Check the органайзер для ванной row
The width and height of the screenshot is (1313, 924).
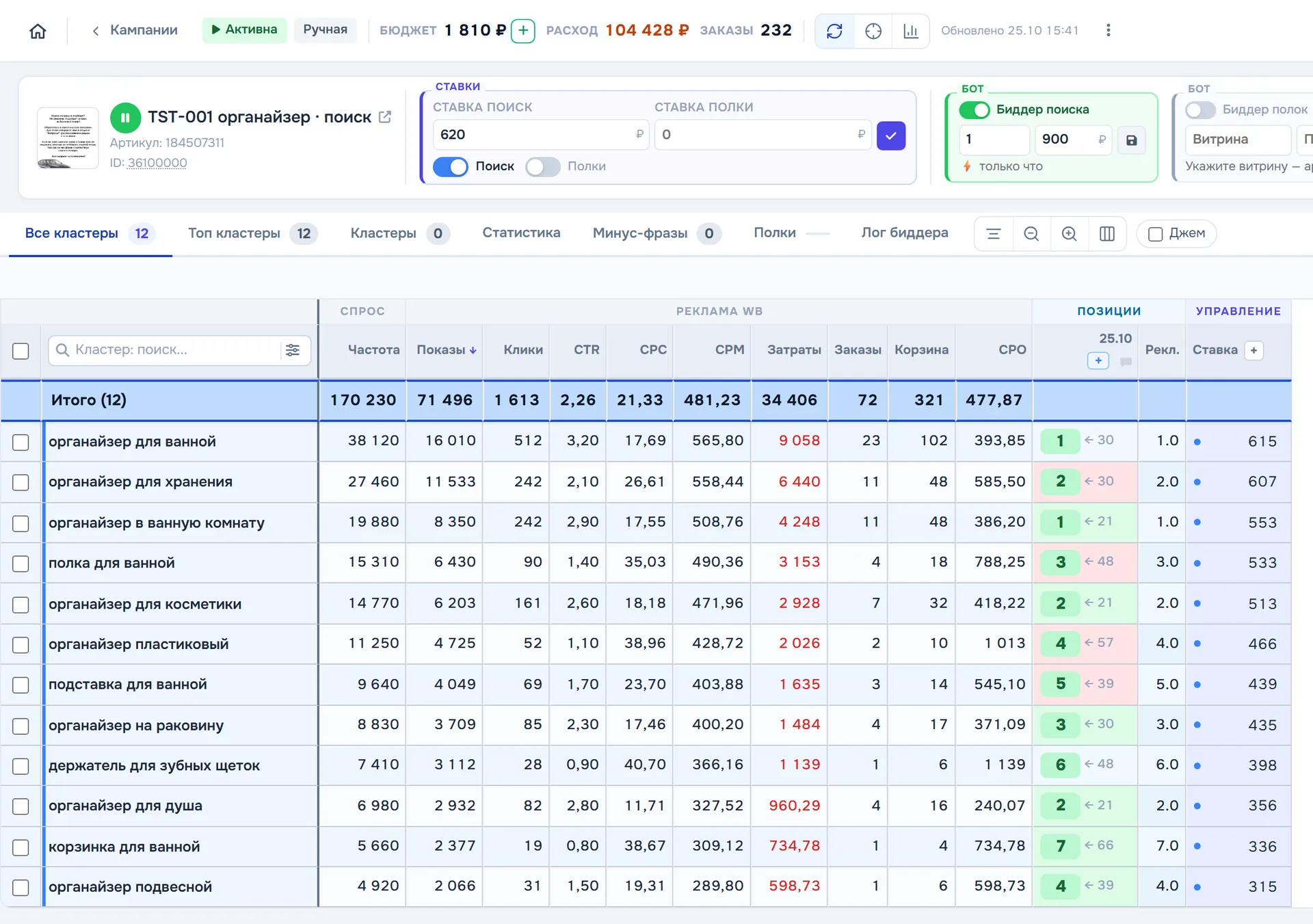coord(21,442)
